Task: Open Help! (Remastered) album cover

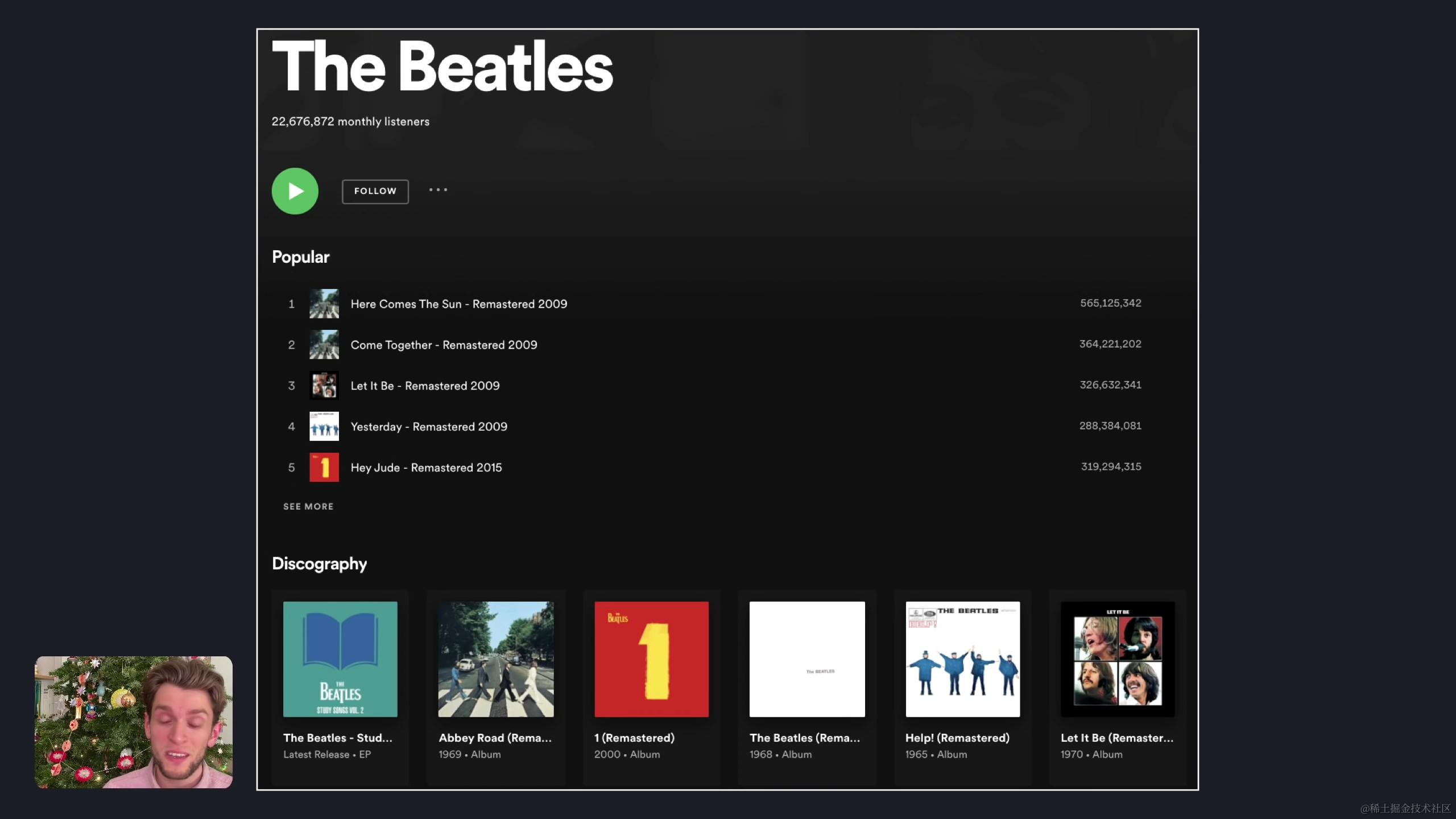Action: tap(962, 660)
